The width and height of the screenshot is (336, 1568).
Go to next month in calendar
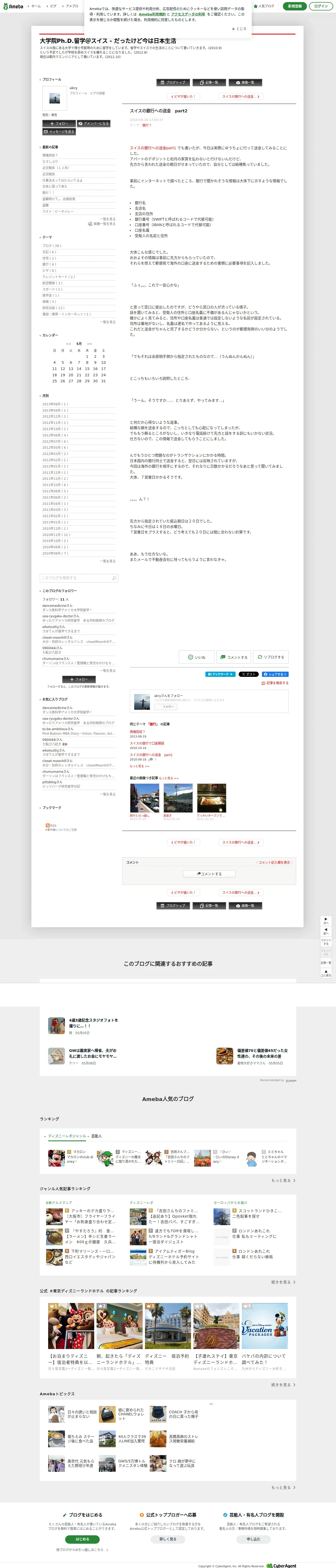(90, 344)
